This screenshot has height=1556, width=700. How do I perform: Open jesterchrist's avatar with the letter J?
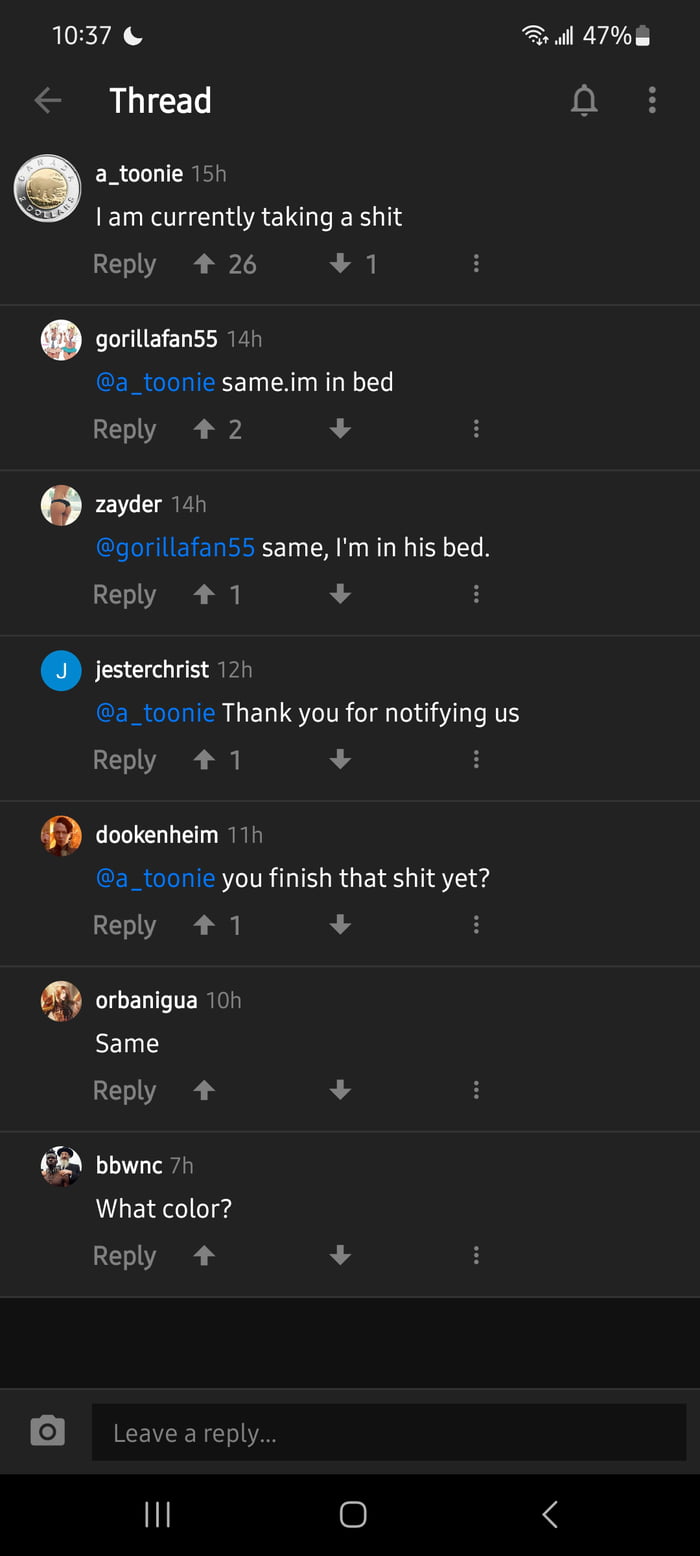tap(61, 671)
